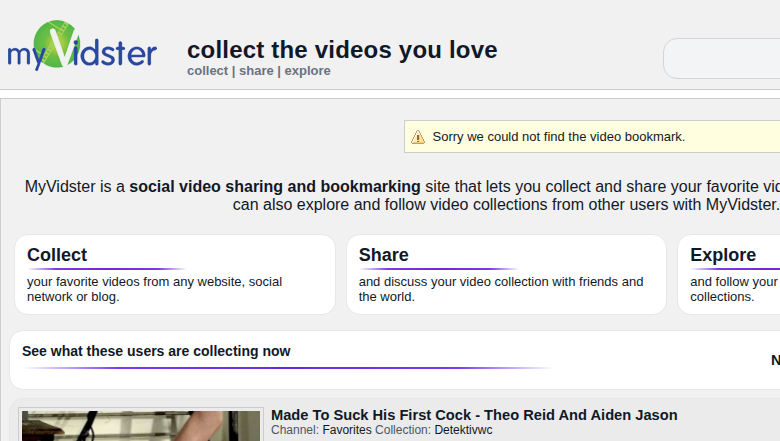The width and height of the screenshot is (780, 441).
Task: Open the Explore card heading
Action: coord(722,255)
